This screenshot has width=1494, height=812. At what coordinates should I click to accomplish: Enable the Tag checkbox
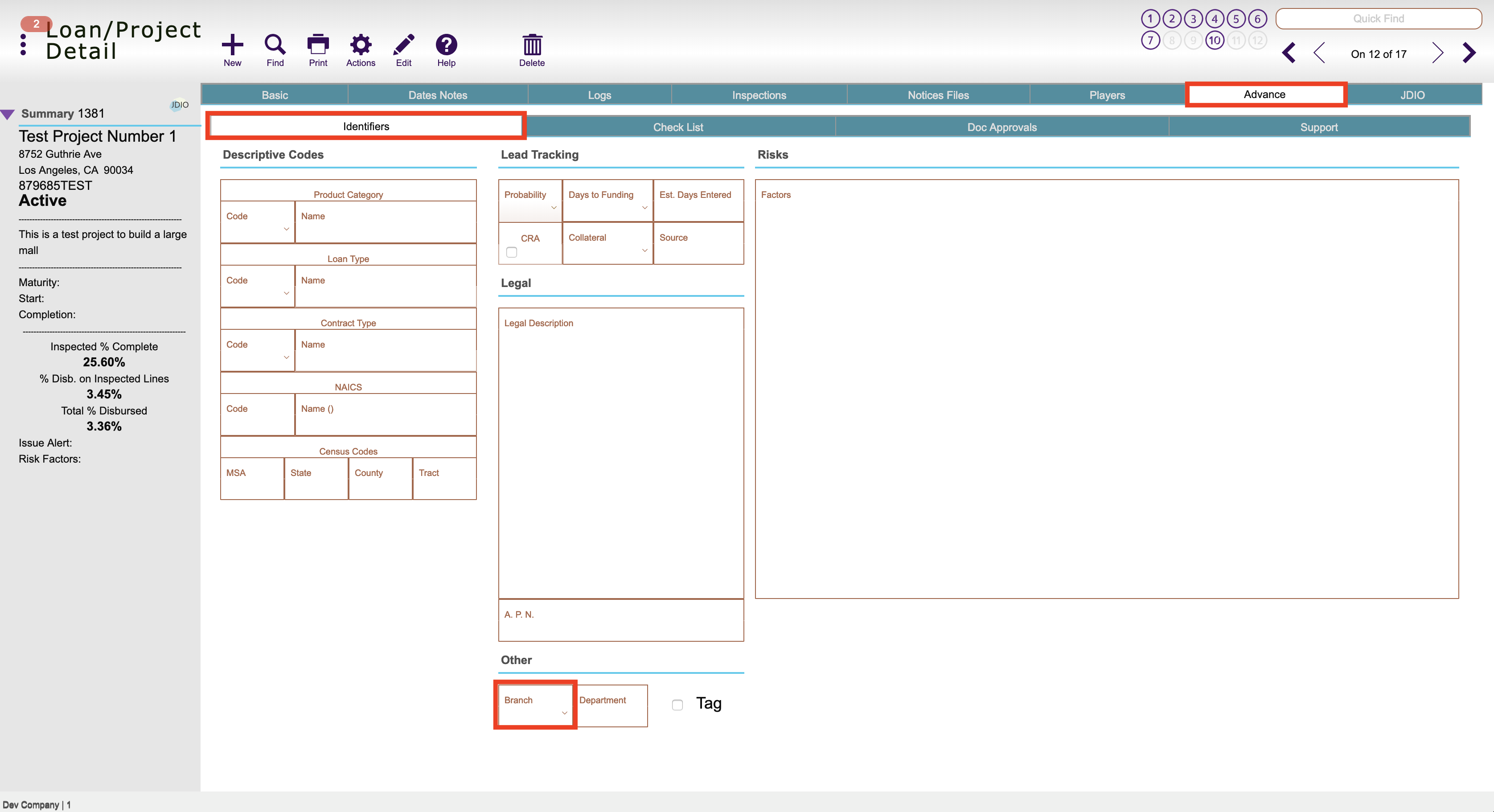(677, 705)
